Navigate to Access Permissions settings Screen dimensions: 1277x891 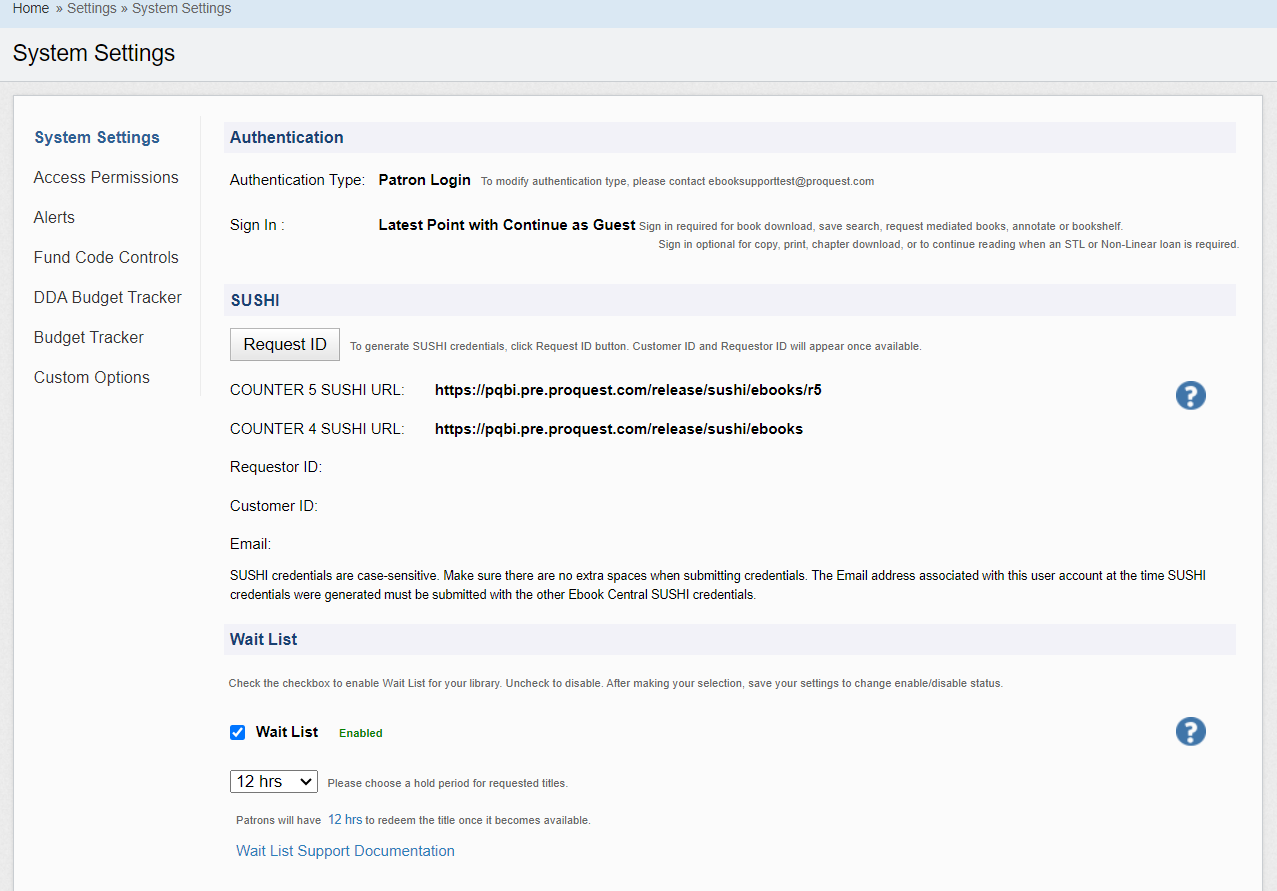click(x=105, y=177)
